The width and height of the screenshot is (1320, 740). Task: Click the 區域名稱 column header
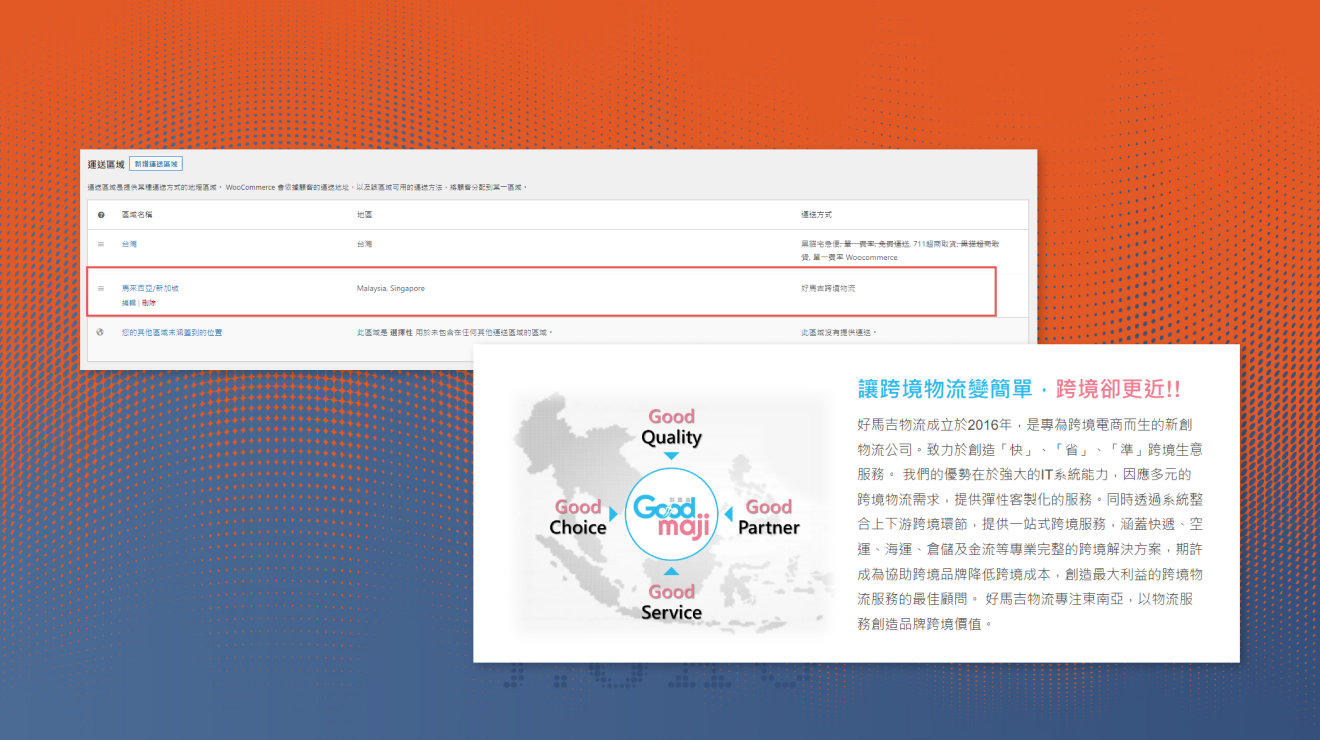137,215
